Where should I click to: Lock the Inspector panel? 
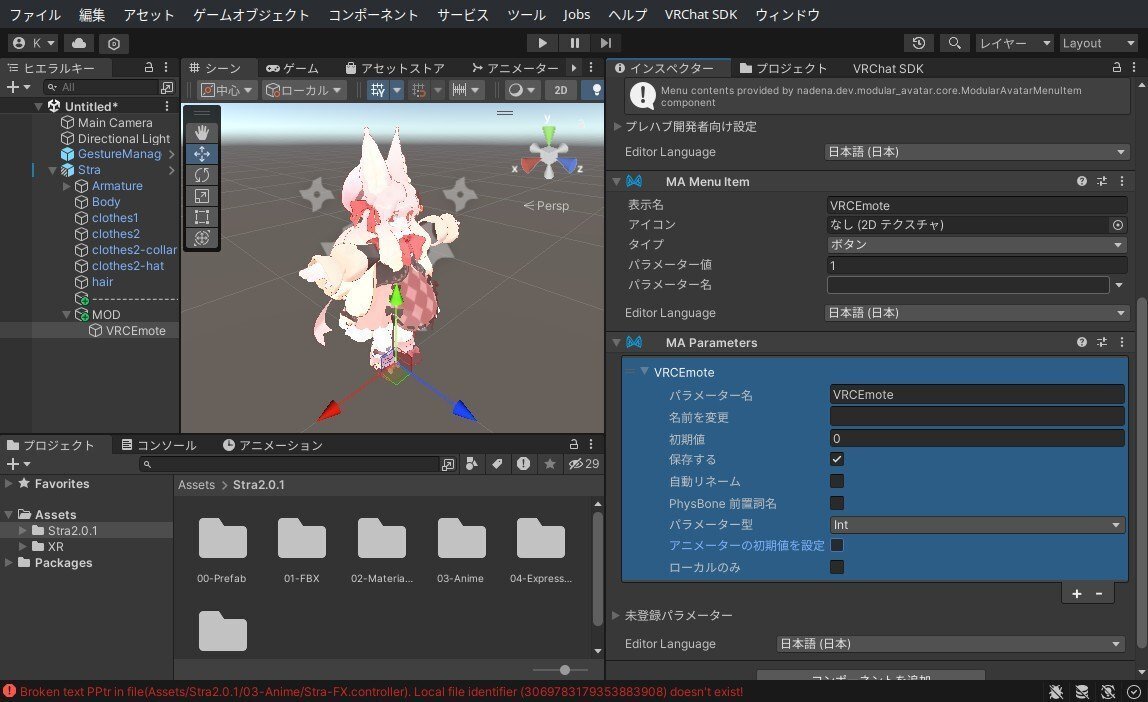(1117, 67)
